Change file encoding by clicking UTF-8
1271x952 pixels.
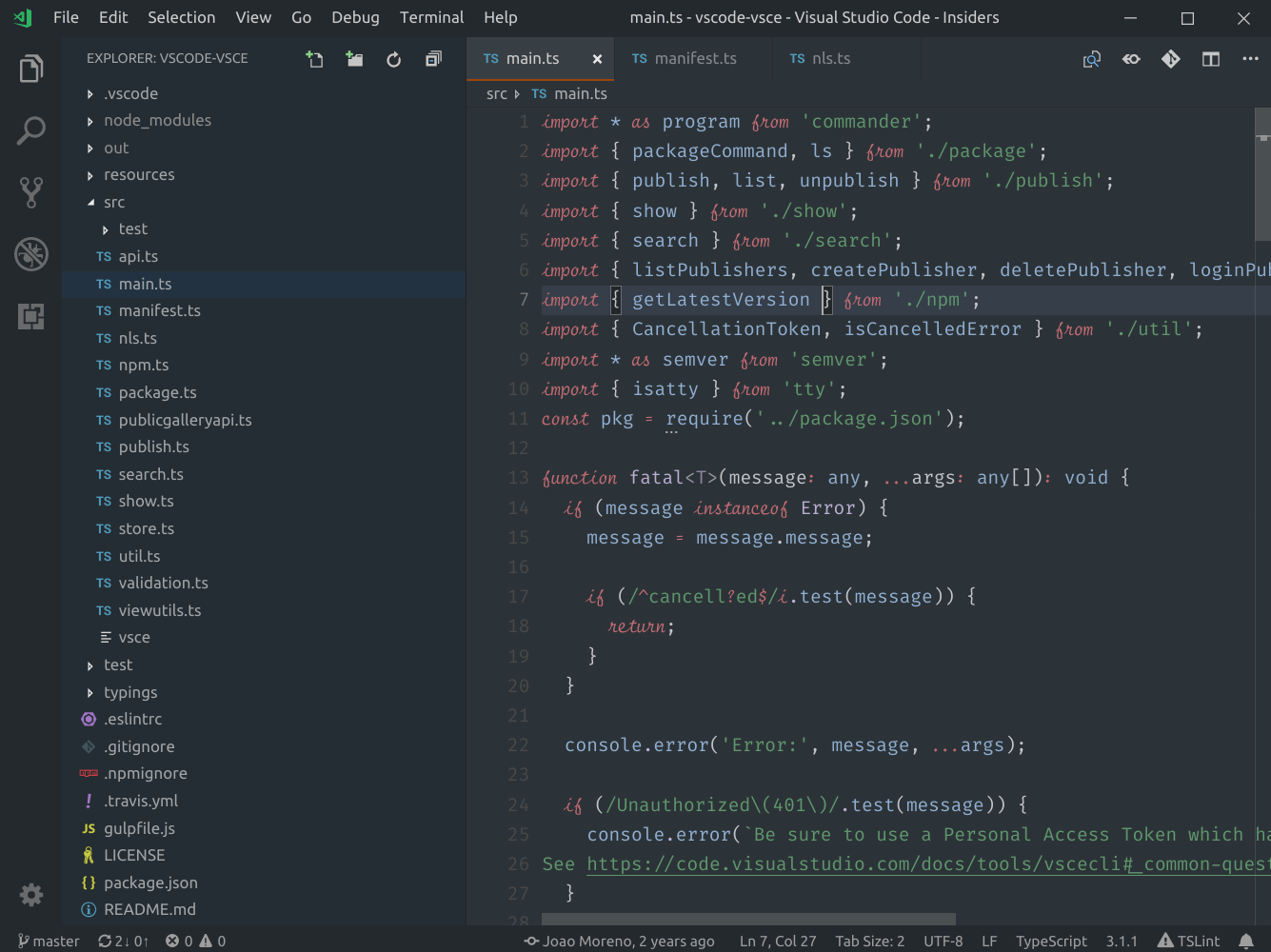point(943,941)
